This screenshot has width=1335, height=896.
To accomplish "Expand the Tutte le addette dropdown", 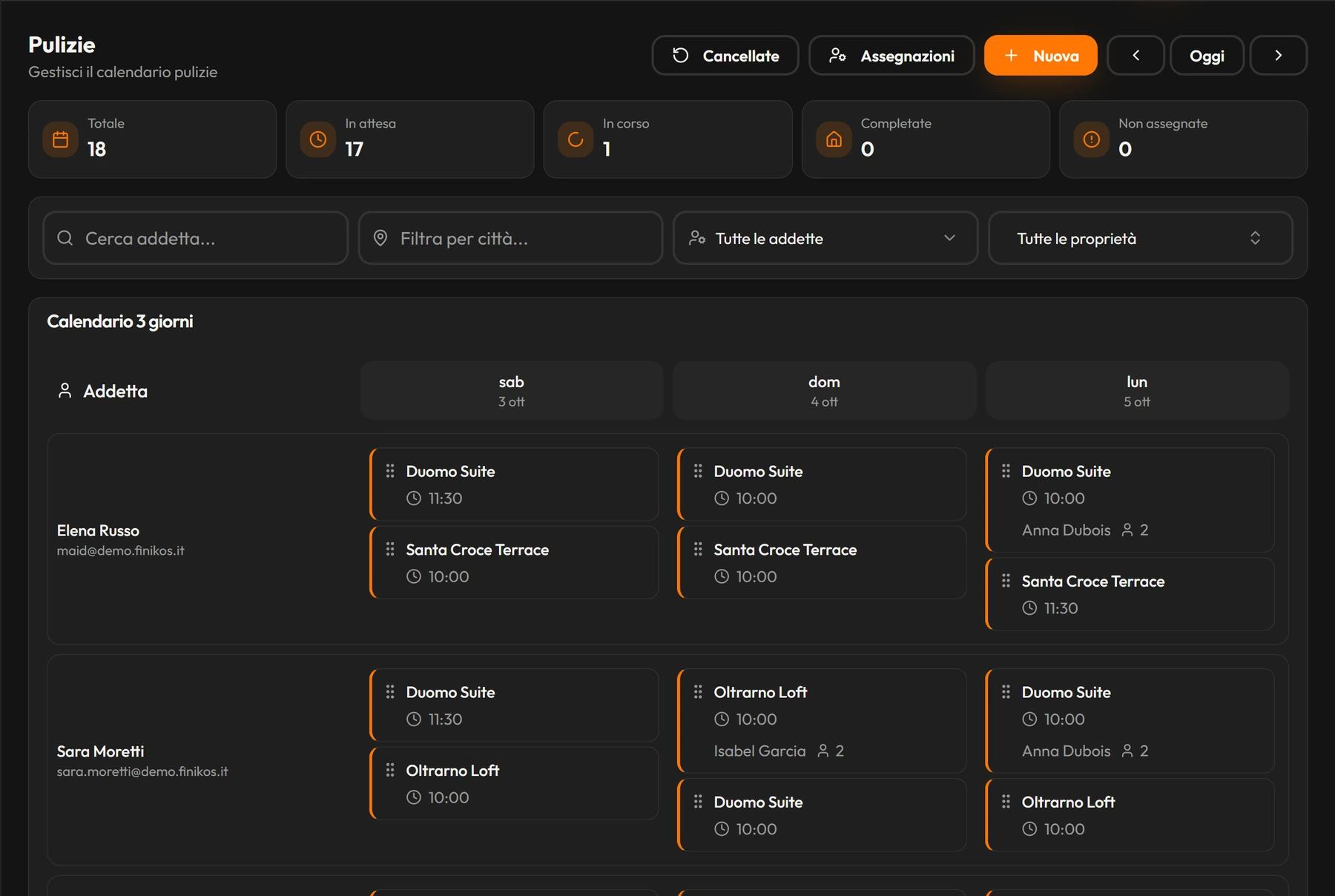I will point(825,238).
